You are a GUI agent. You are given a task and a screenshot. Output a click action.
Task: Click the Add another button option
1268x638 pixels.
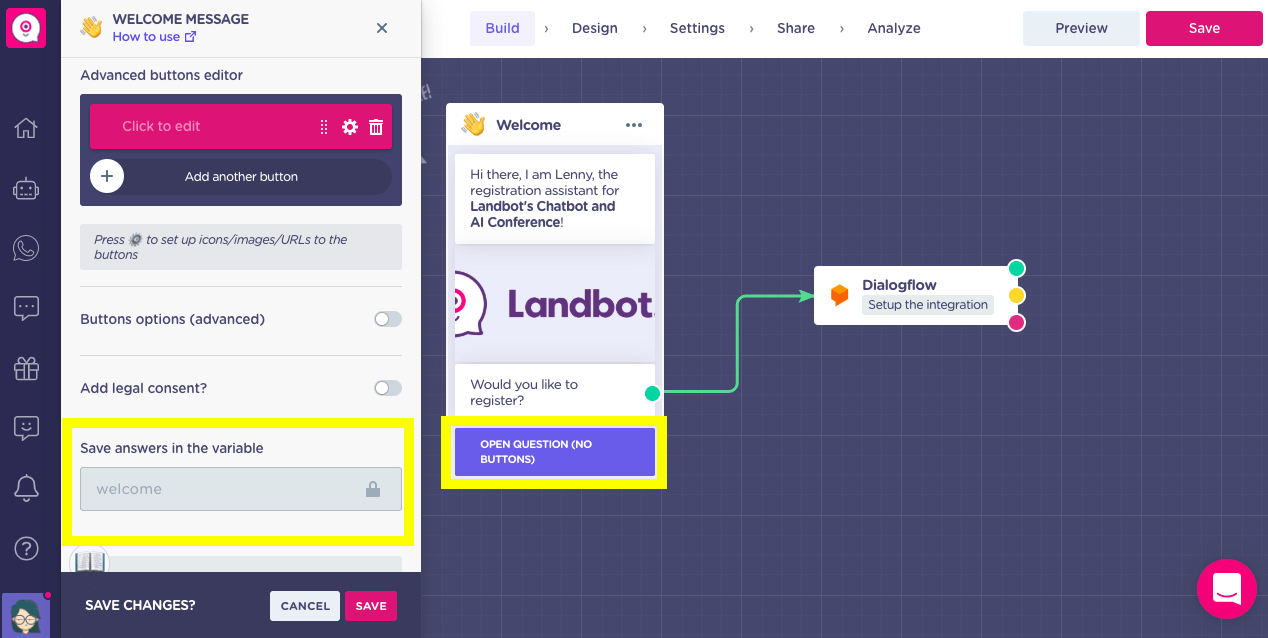pos(241,176)
